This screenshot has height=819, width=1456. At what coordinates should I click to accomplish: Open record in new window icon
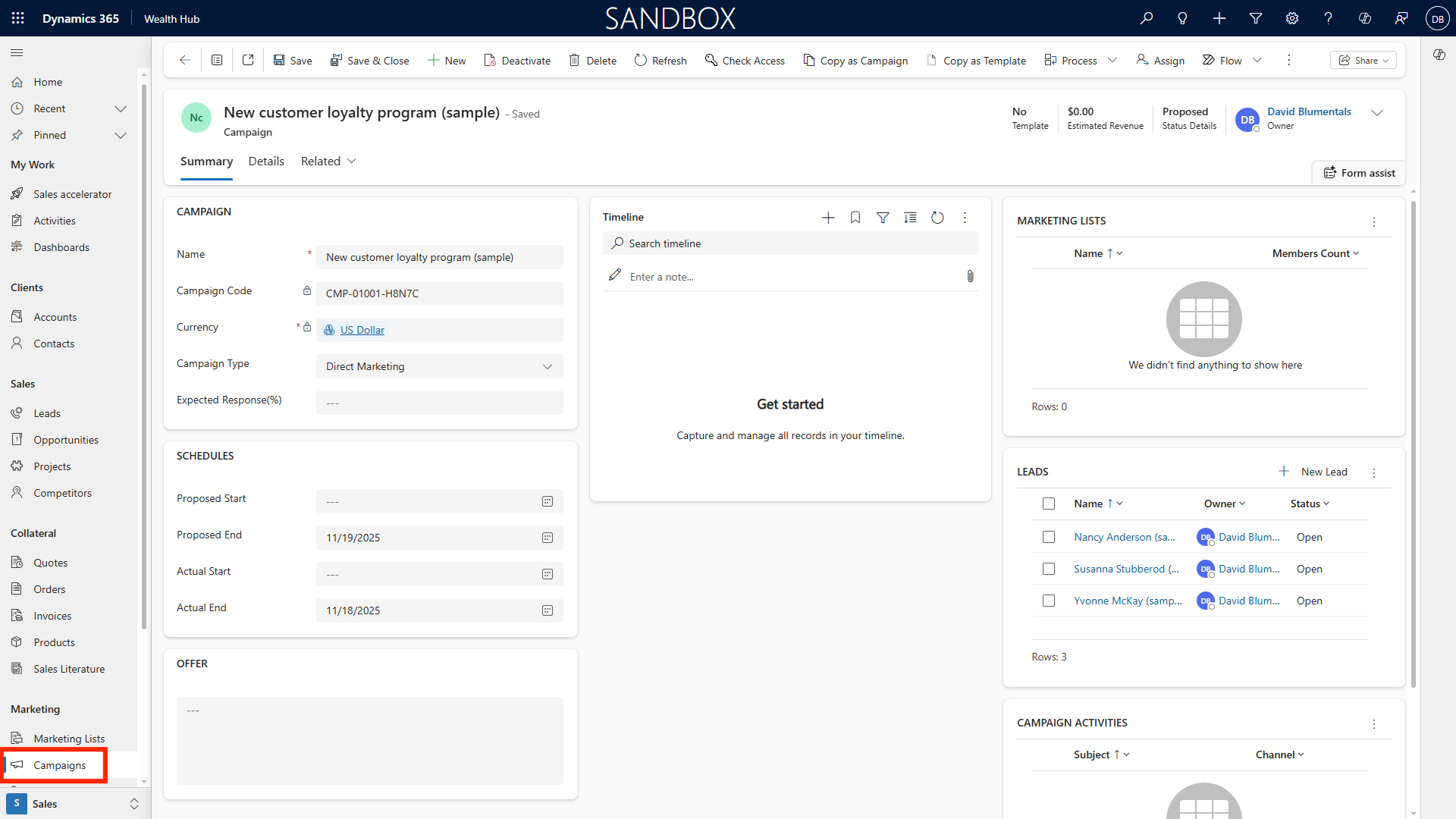[x=248, y=61]
